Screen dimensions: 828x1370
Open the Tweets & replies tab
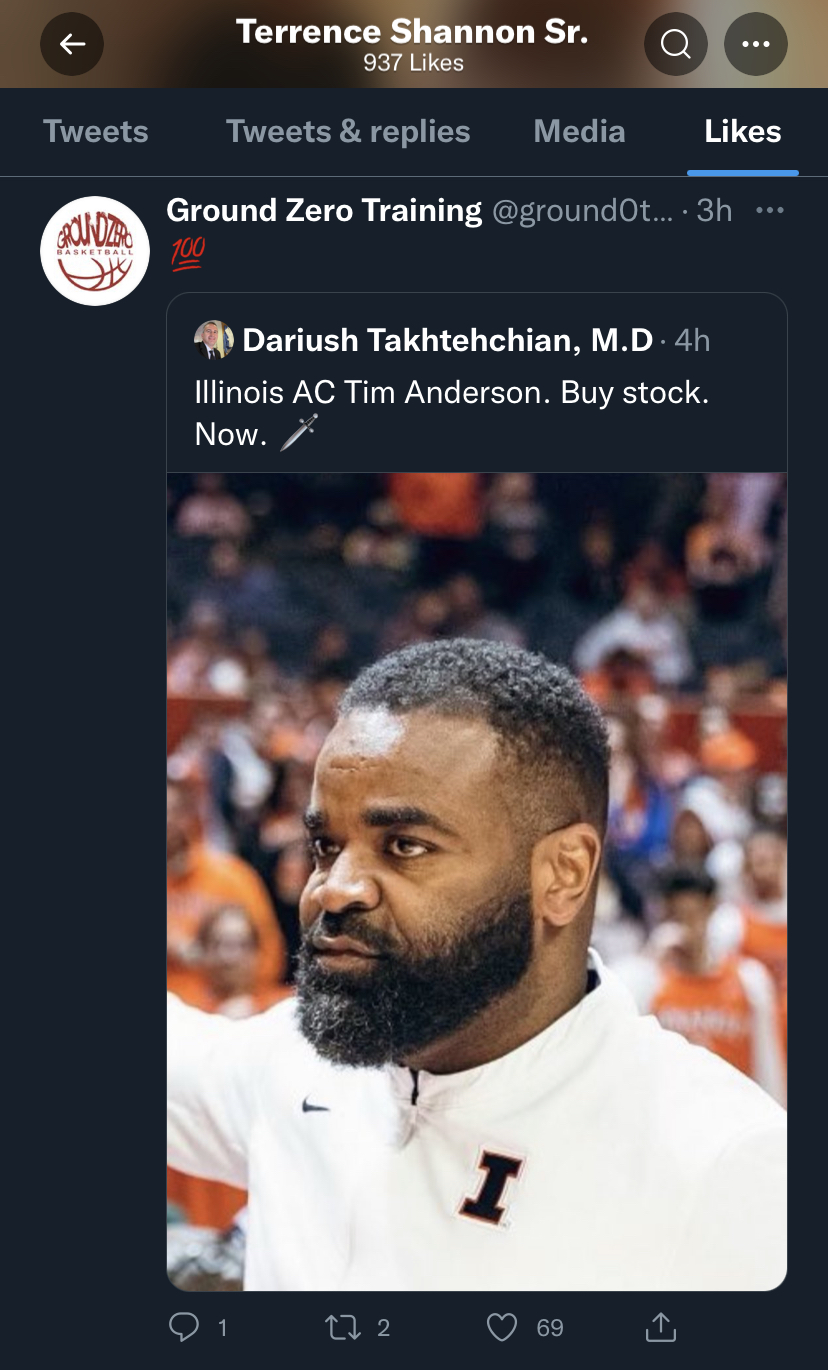point(348,132)
